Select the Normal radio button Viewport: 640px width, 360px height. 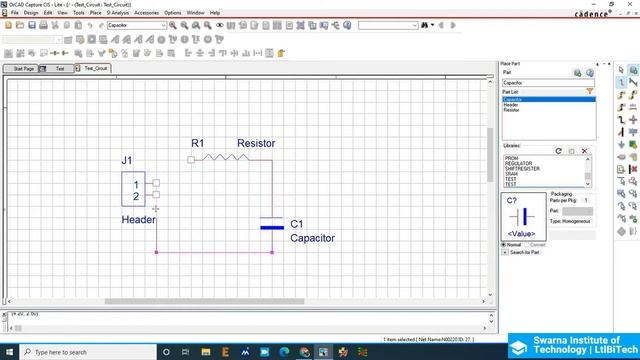click(x=504, y=245)
